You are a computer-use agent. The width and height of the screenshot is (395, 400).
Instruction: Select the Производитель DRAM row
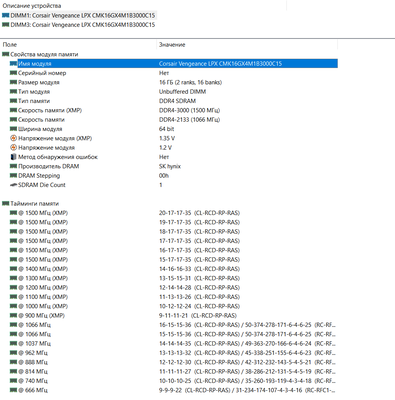(173, 166)
